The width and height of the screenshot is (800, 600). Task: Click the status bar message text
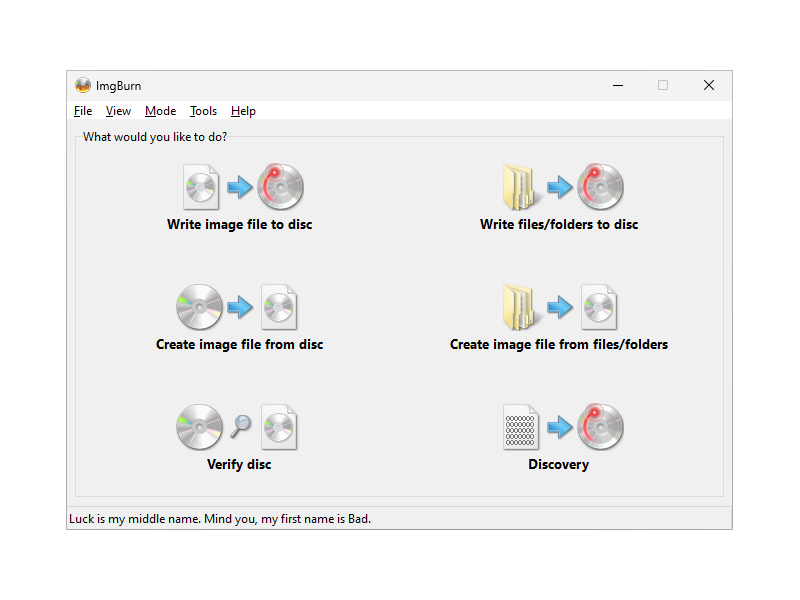(220, 519)
